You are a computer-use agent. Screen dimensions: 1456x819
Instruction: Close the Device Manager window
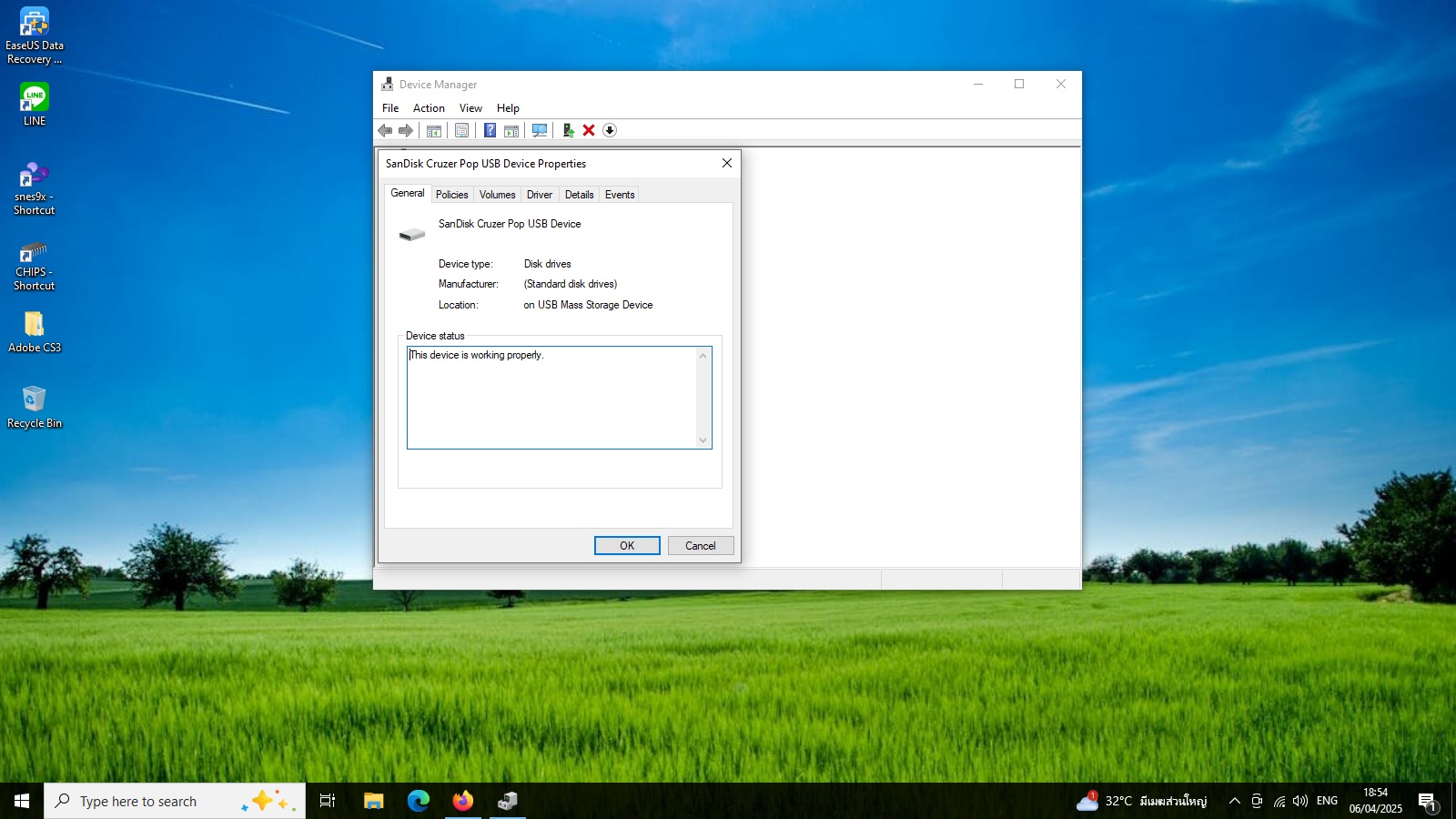(x=1061, y=84)
